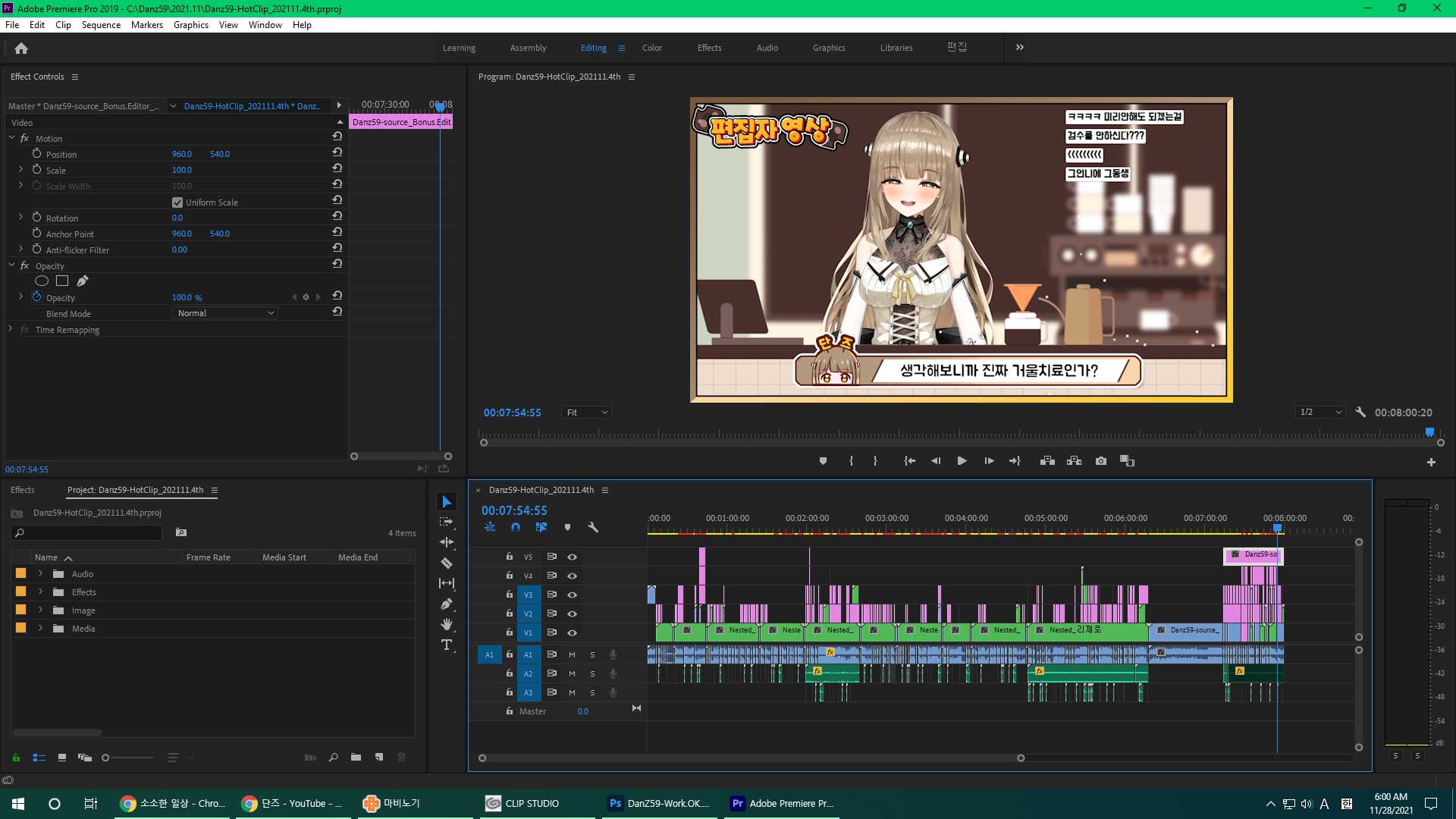Toggle Uniform Scale checkbox

177,202
